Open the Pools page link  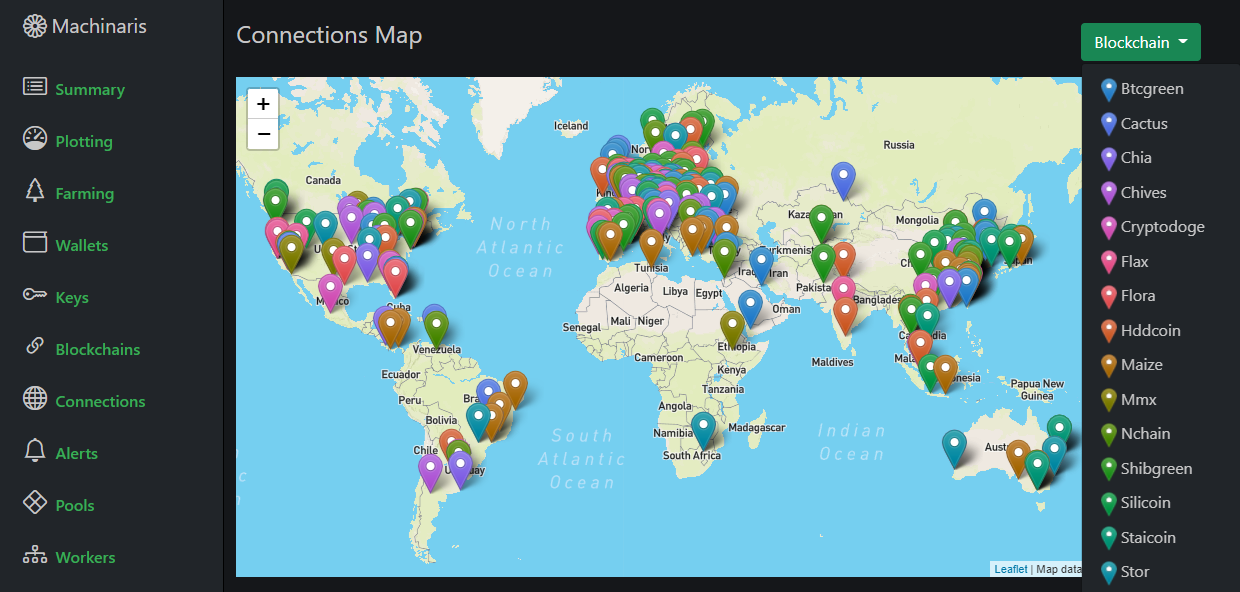(75, 505)
